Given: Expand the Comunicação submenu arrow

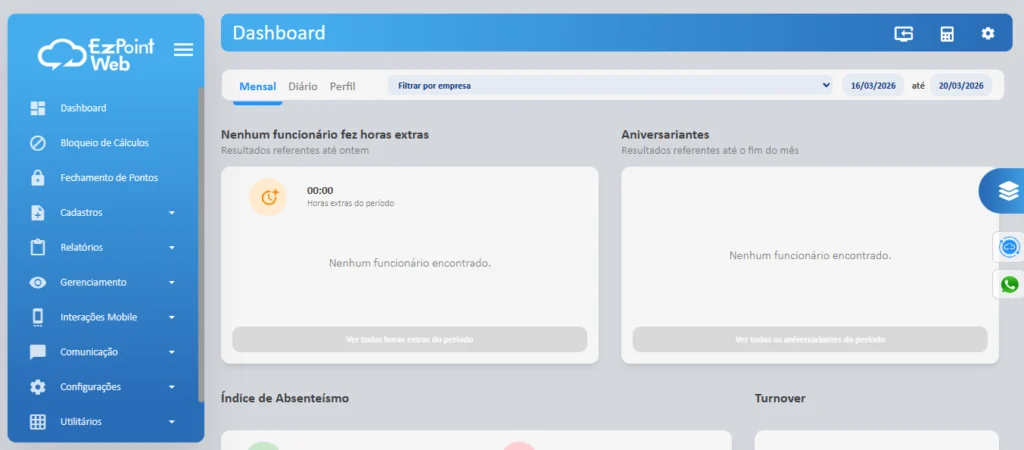Looking at the screenshot, I should click(x=172, y=353).
